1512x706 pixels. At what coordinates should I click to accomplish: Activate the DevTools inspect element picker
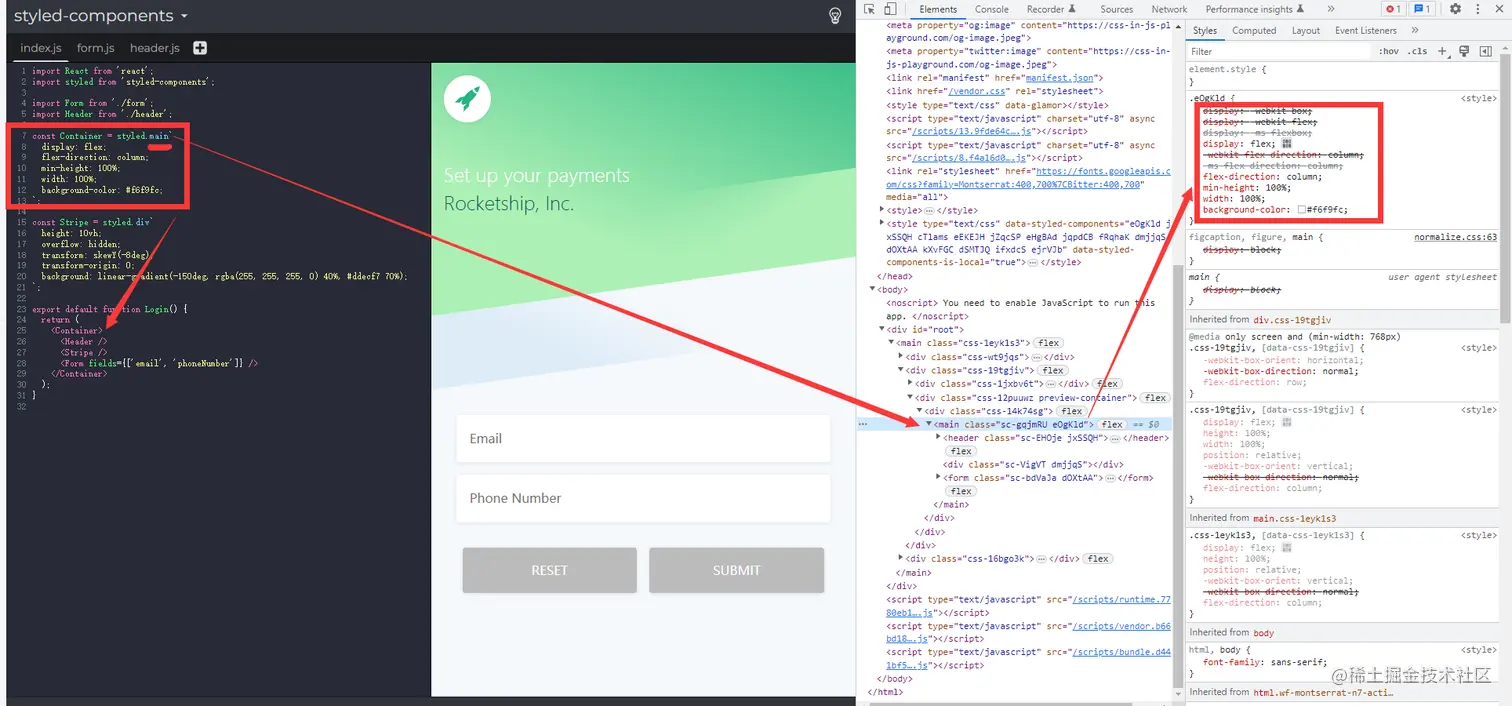pyautogui.click(x=869, y=9)
